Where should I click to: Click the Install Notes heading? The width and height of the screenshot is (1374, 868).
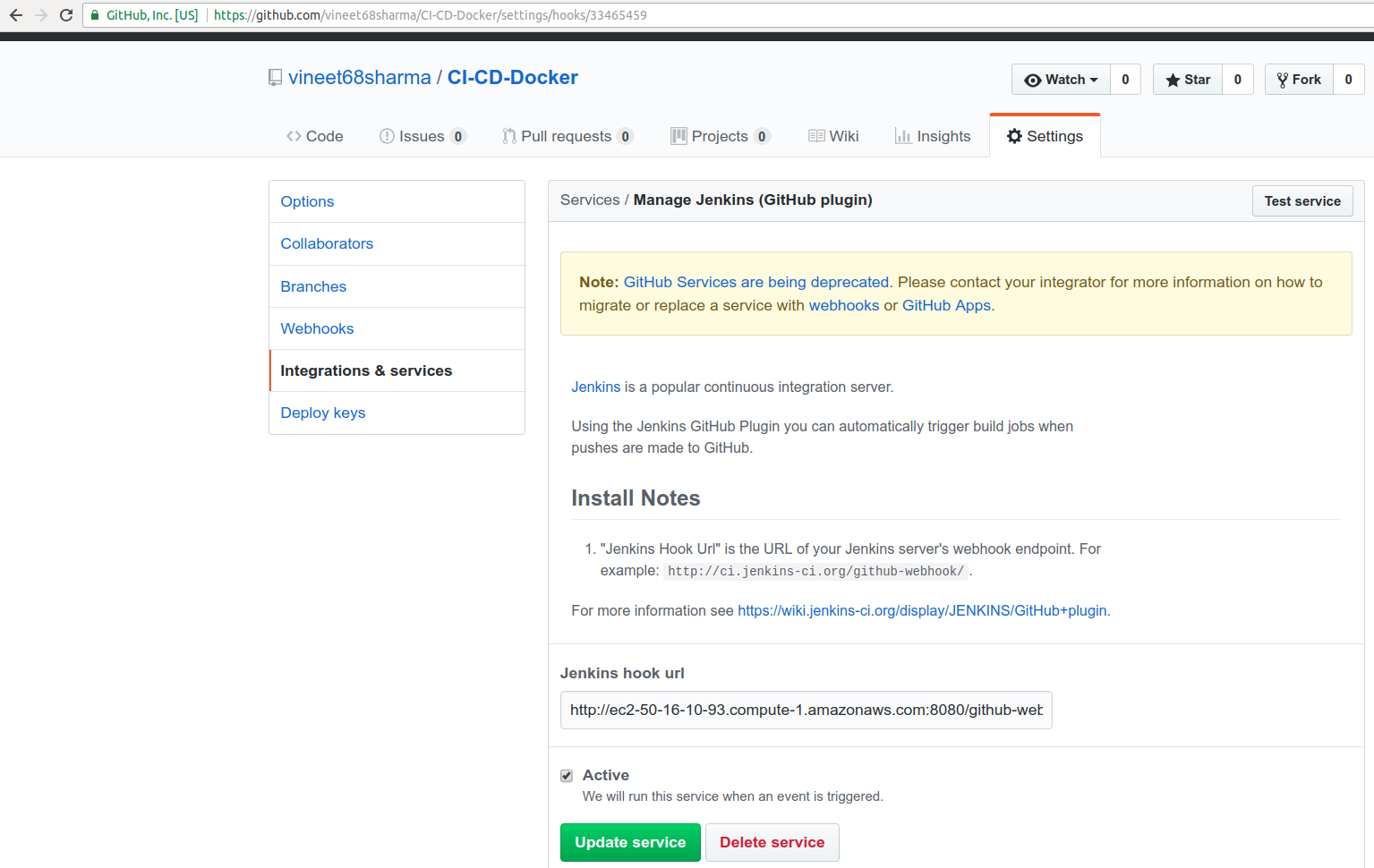tap(636, 498)
